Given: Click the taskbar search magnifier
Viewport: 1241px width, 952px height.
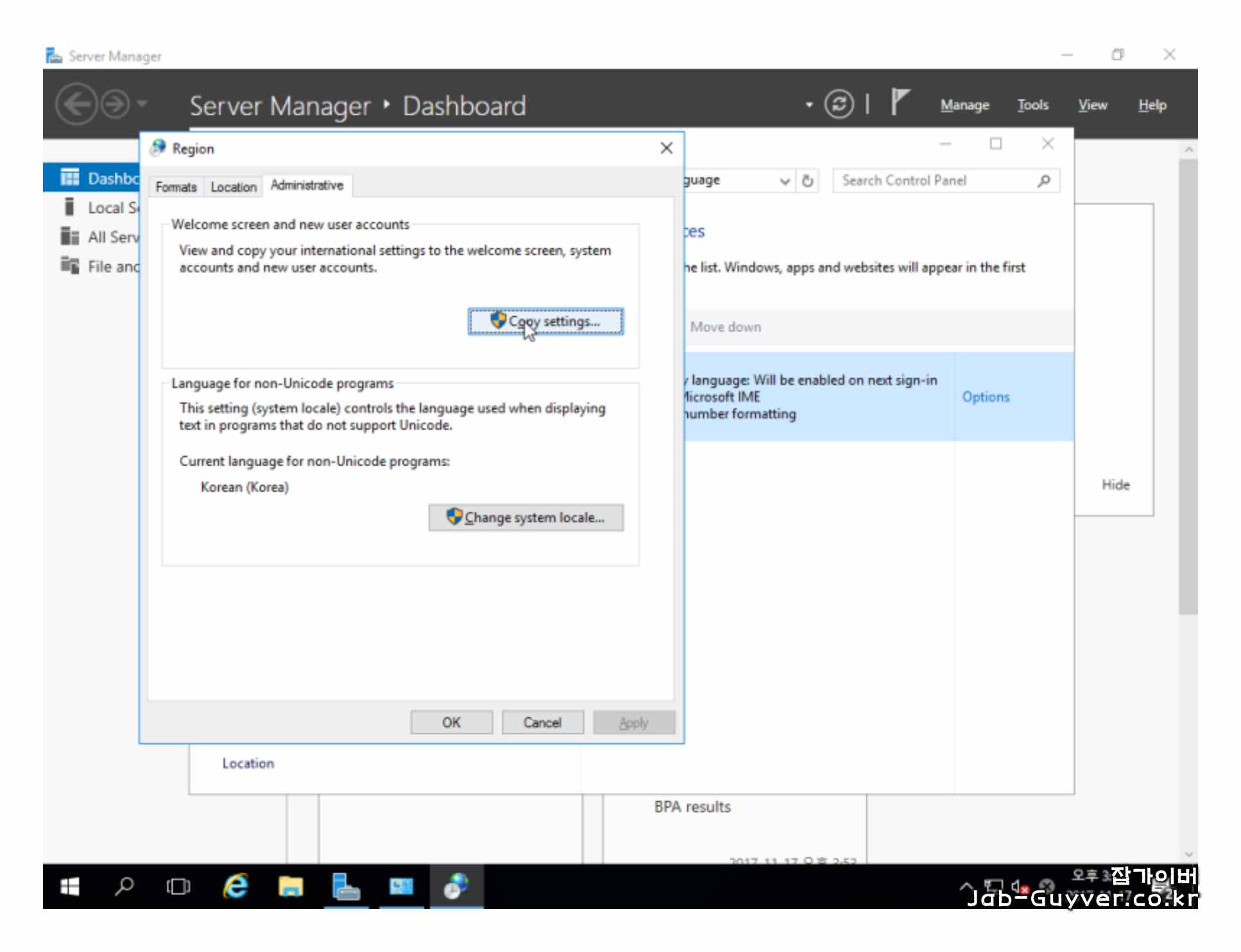Looking at the screenshot, I should [x=124, y=887].
